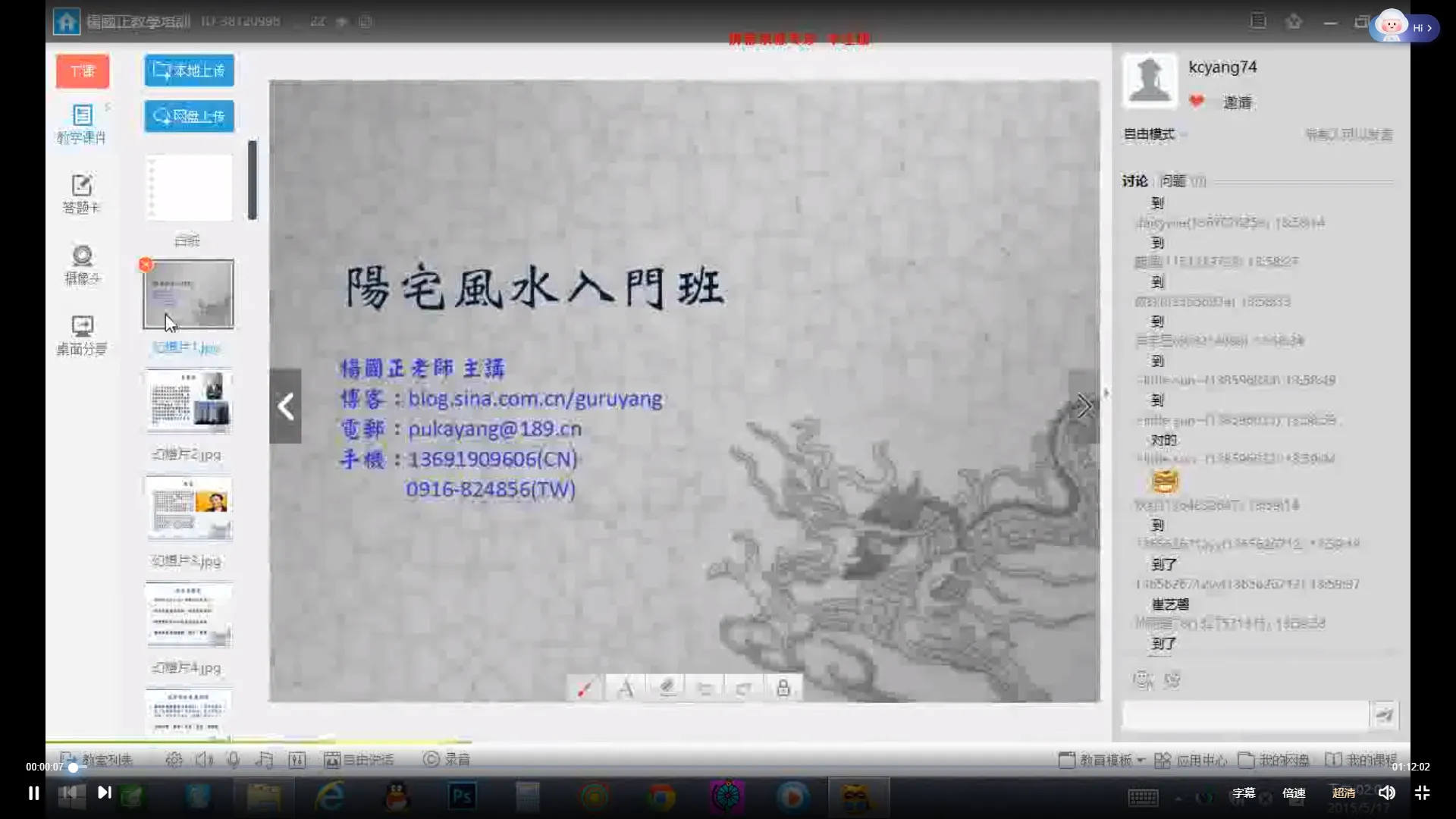Select the 幻灯片2.jpg slide thumbnail

point(188,402)
